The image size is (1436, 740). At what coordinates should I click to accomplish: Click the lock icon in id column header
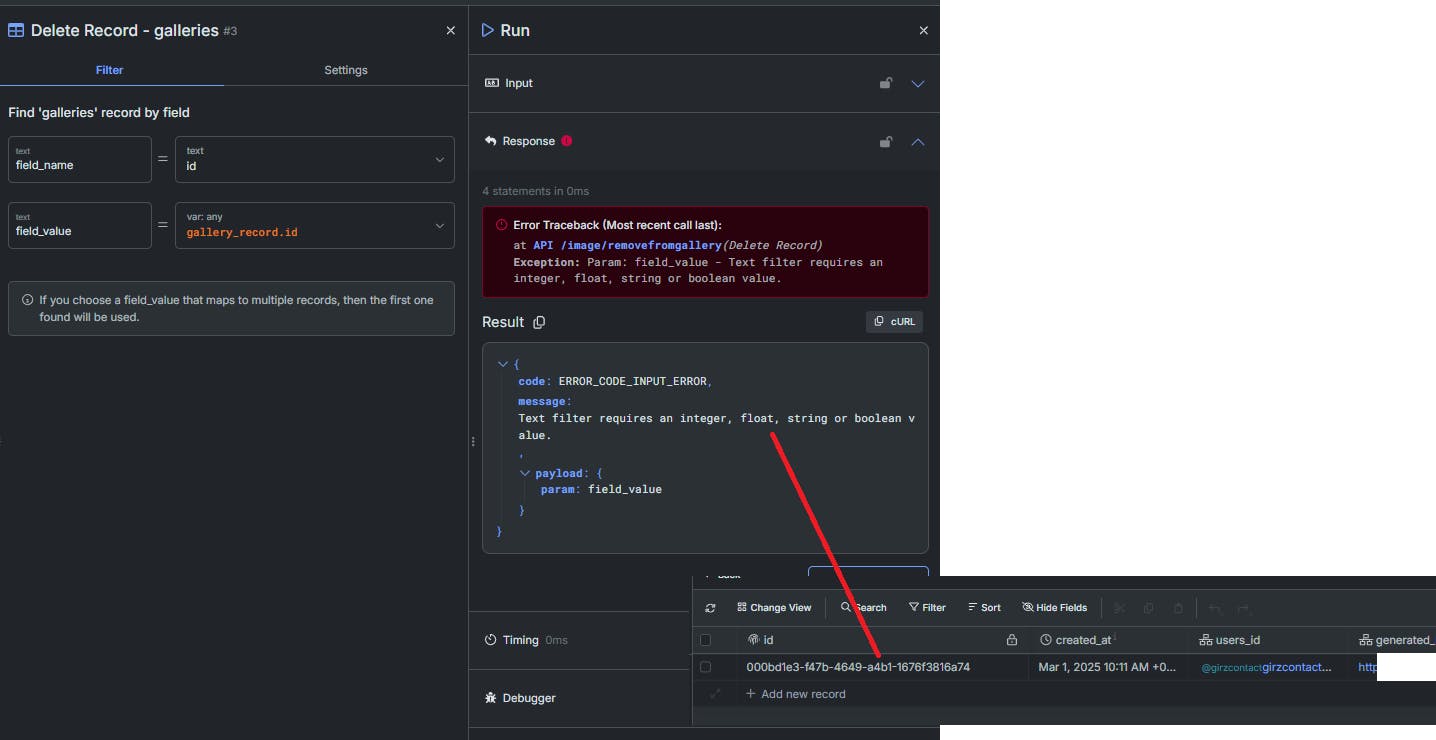pyautogui.click(x=1012, y=640)
